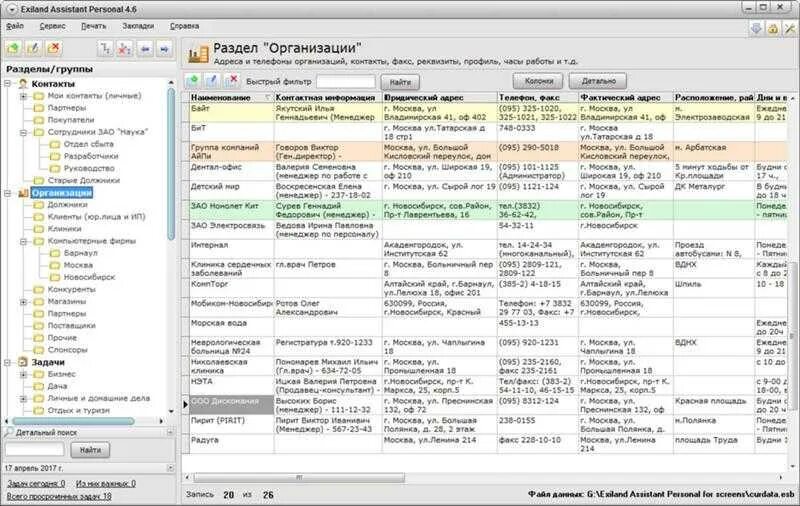The width and height of the screenshot is (800, 506).
Task: Collapse the Сотрудники ЗАО "Наука" folder
Action: click(23, 132)
